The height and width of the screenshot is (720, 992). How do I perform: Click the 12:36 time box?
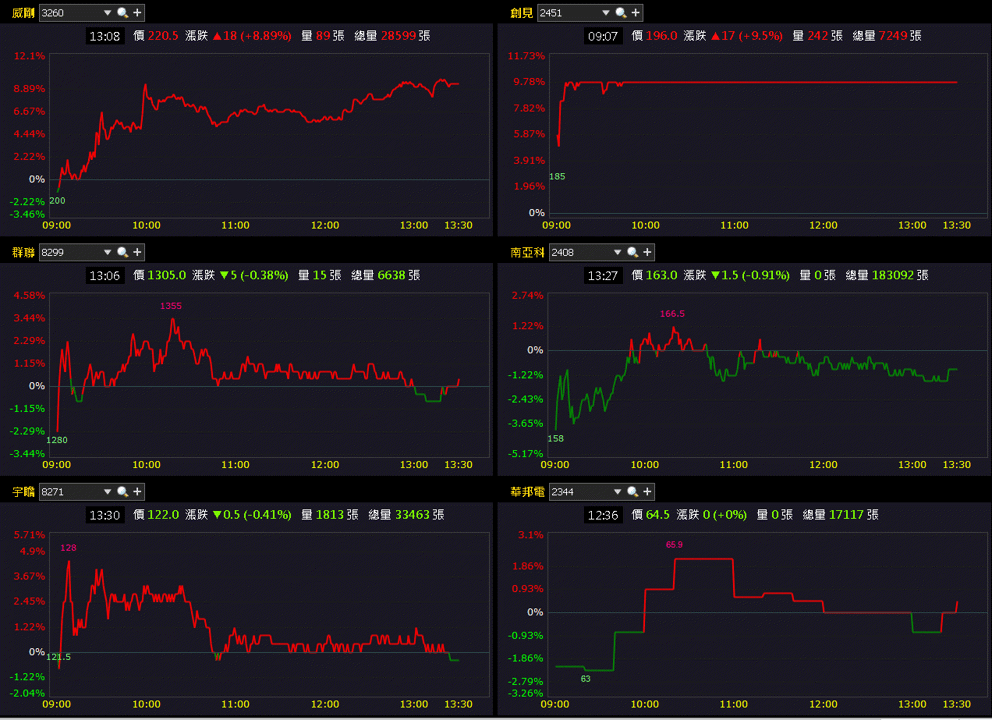click(603, 515)
